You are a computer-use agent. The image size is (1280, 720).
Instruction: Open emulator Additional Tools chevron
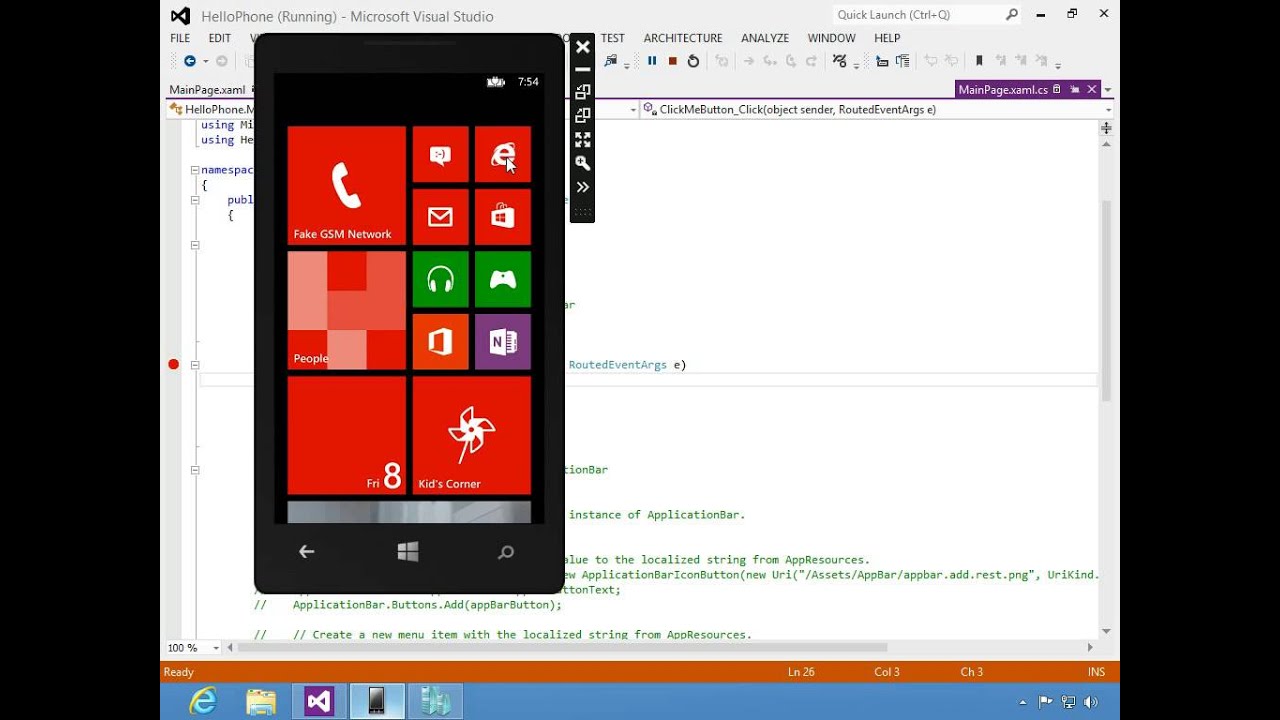point(583,187)
